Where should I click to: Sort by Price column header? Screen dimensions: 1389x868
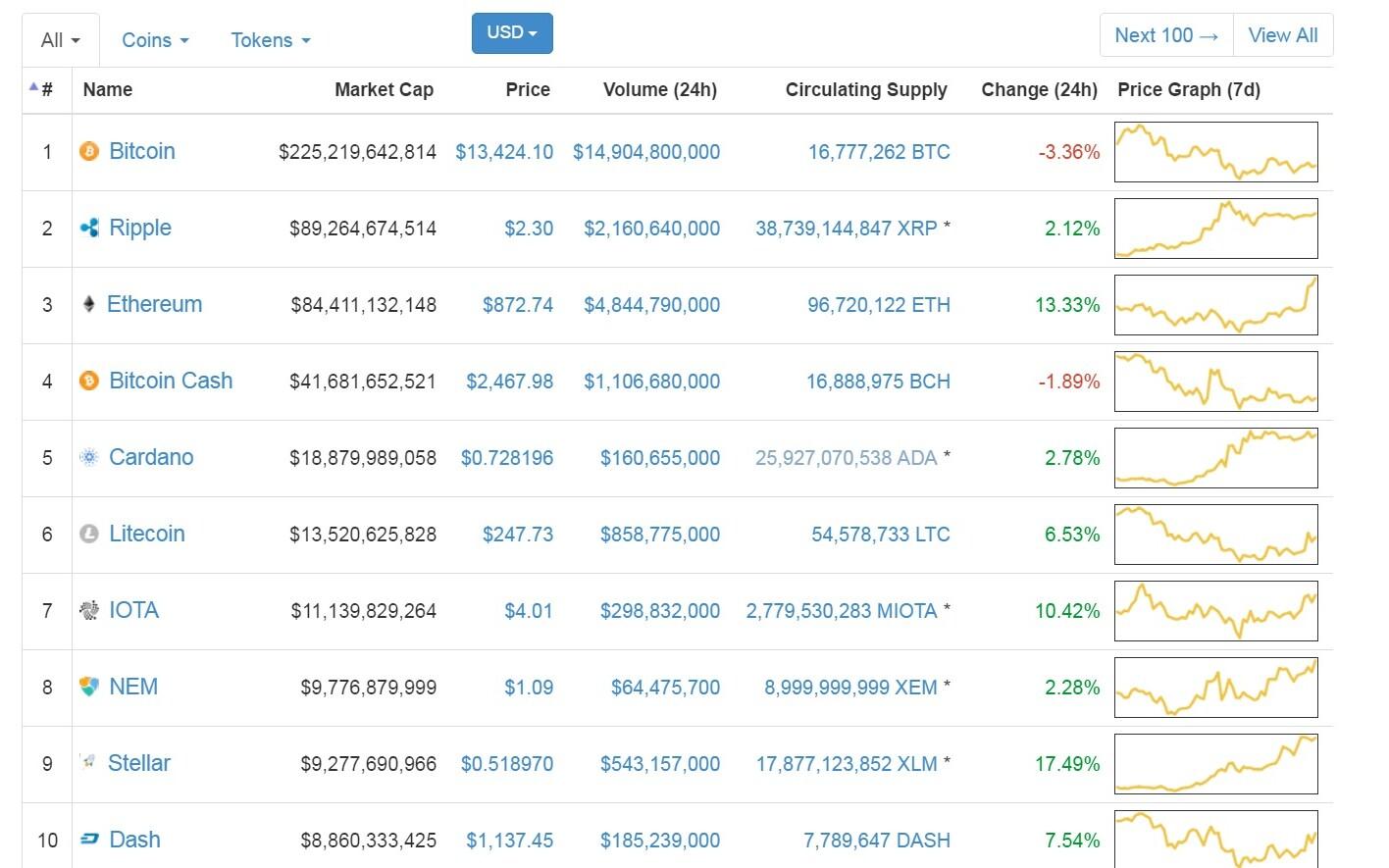tap(528, 89)
